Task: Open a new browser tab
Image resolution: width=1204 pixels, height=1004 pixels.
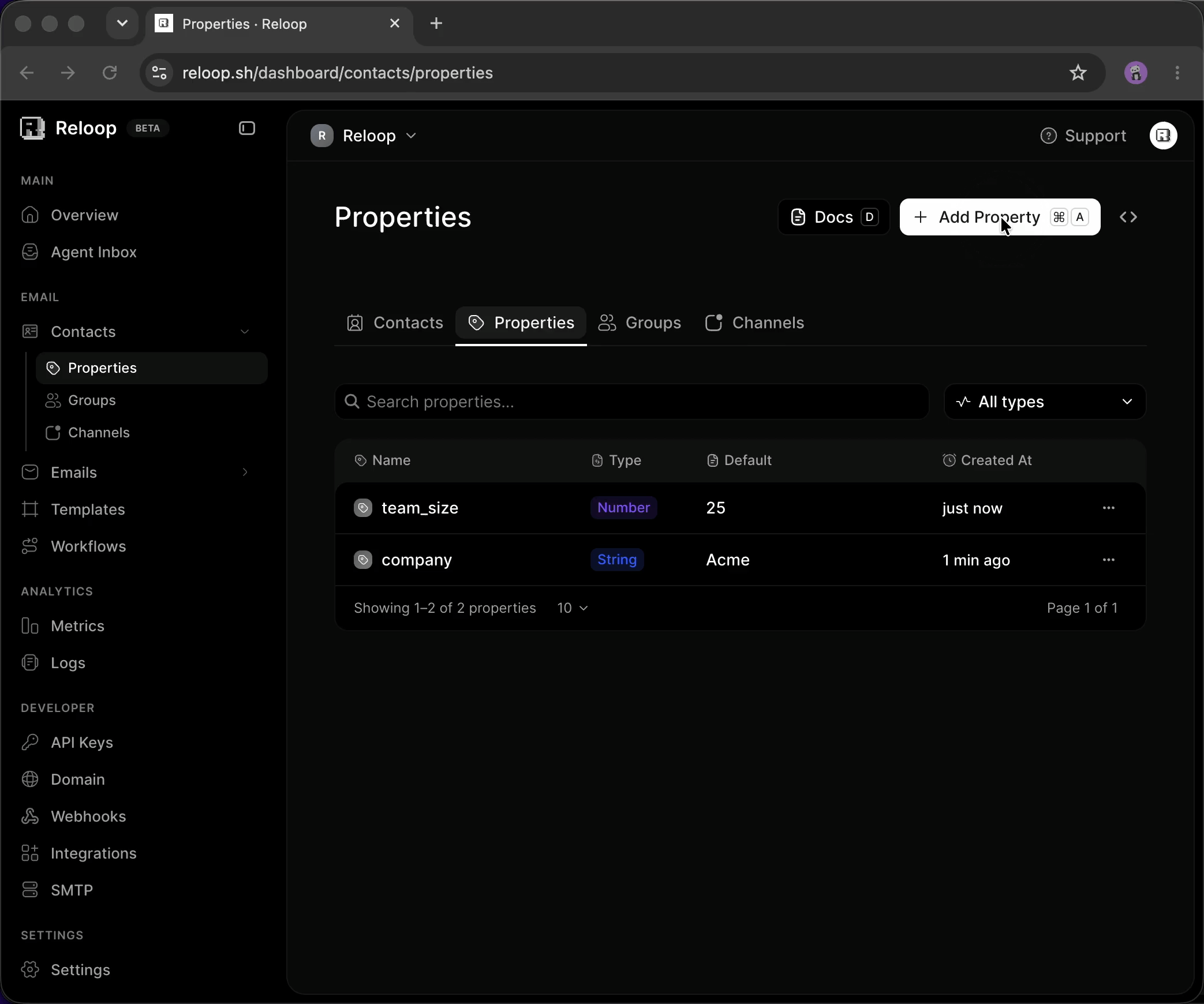Action: click(x=436, y=23)
